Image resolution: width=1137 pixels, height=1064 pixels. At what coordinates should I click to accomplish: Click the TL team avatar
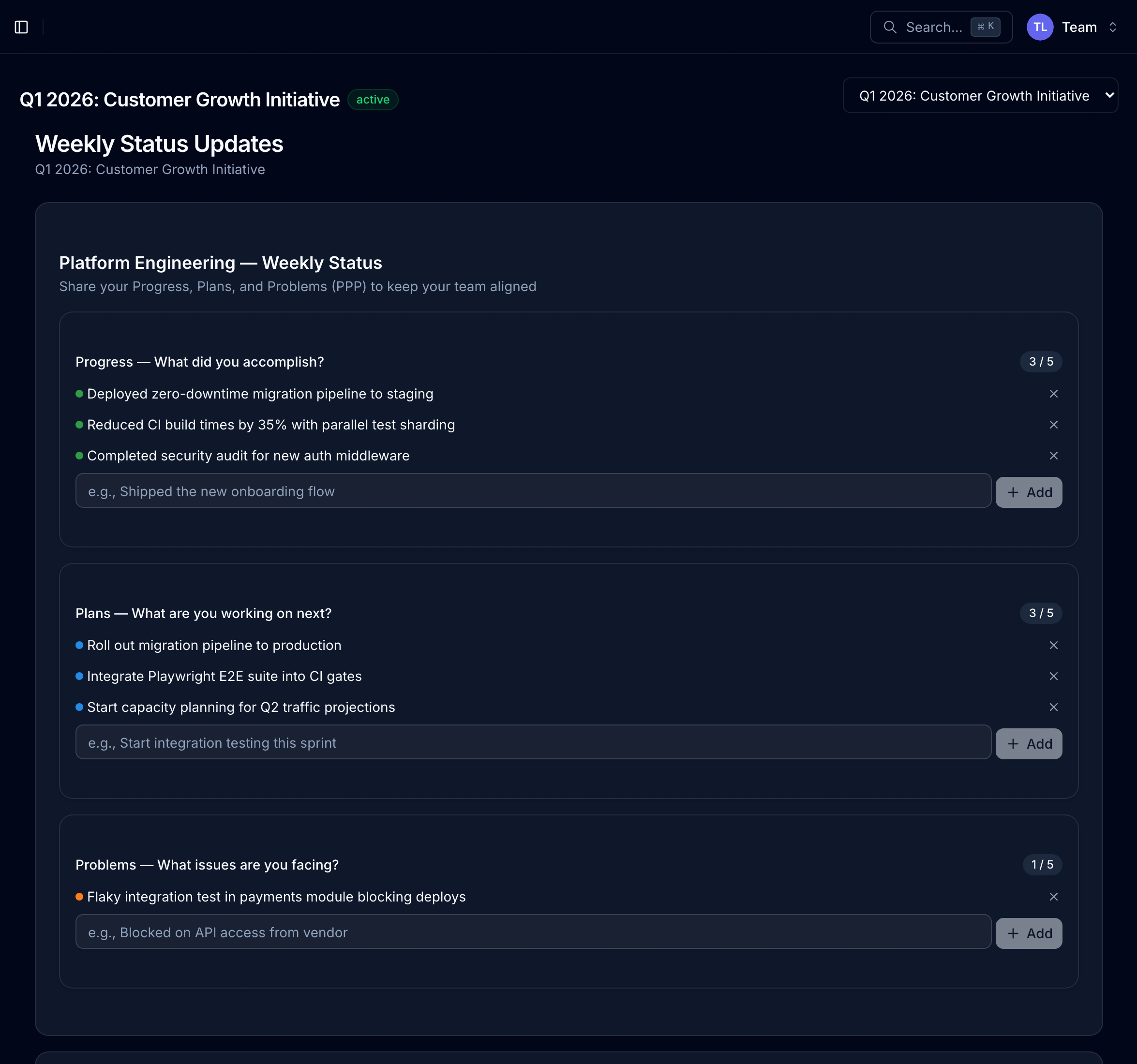point(1039,27)
